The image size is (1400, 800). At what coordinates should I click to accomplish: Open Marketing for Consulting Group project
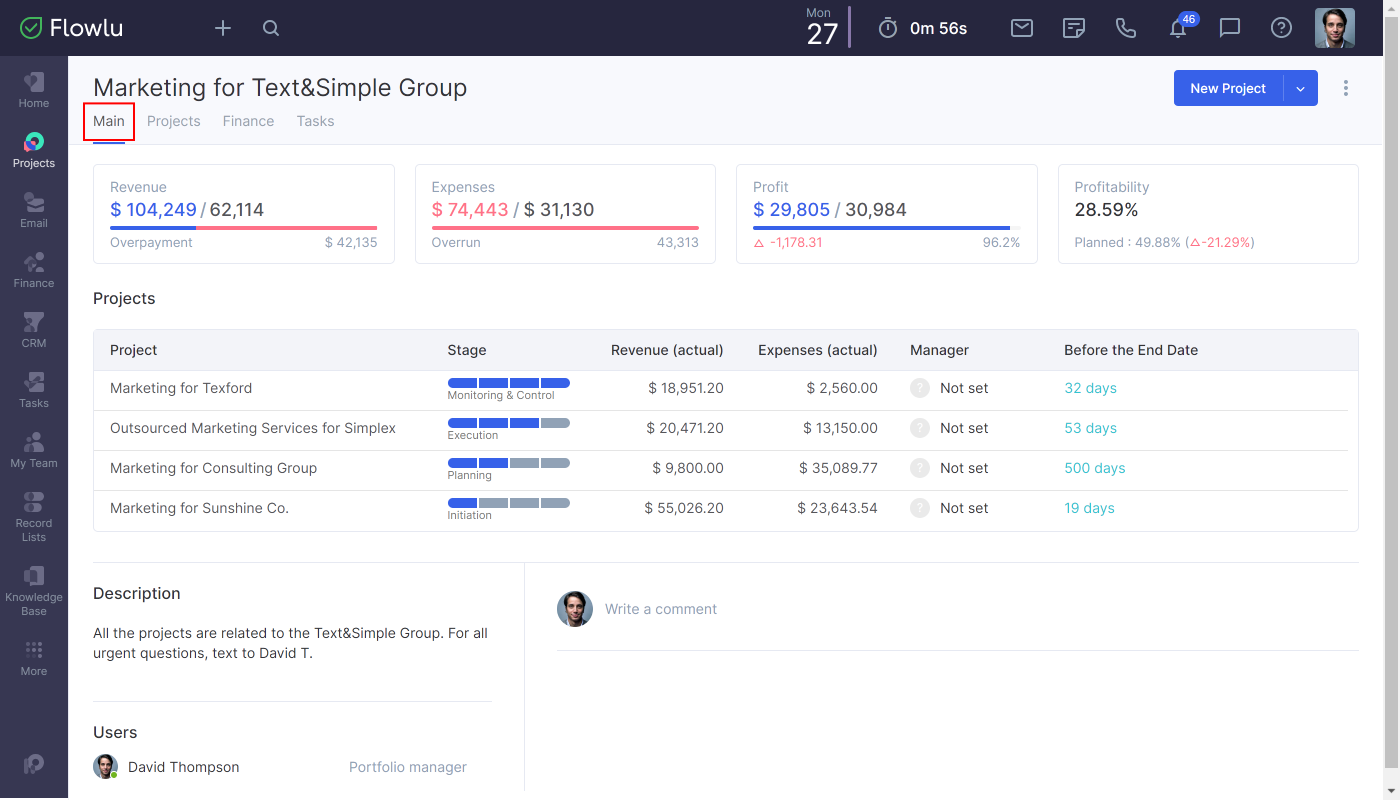tap(213, 468)
